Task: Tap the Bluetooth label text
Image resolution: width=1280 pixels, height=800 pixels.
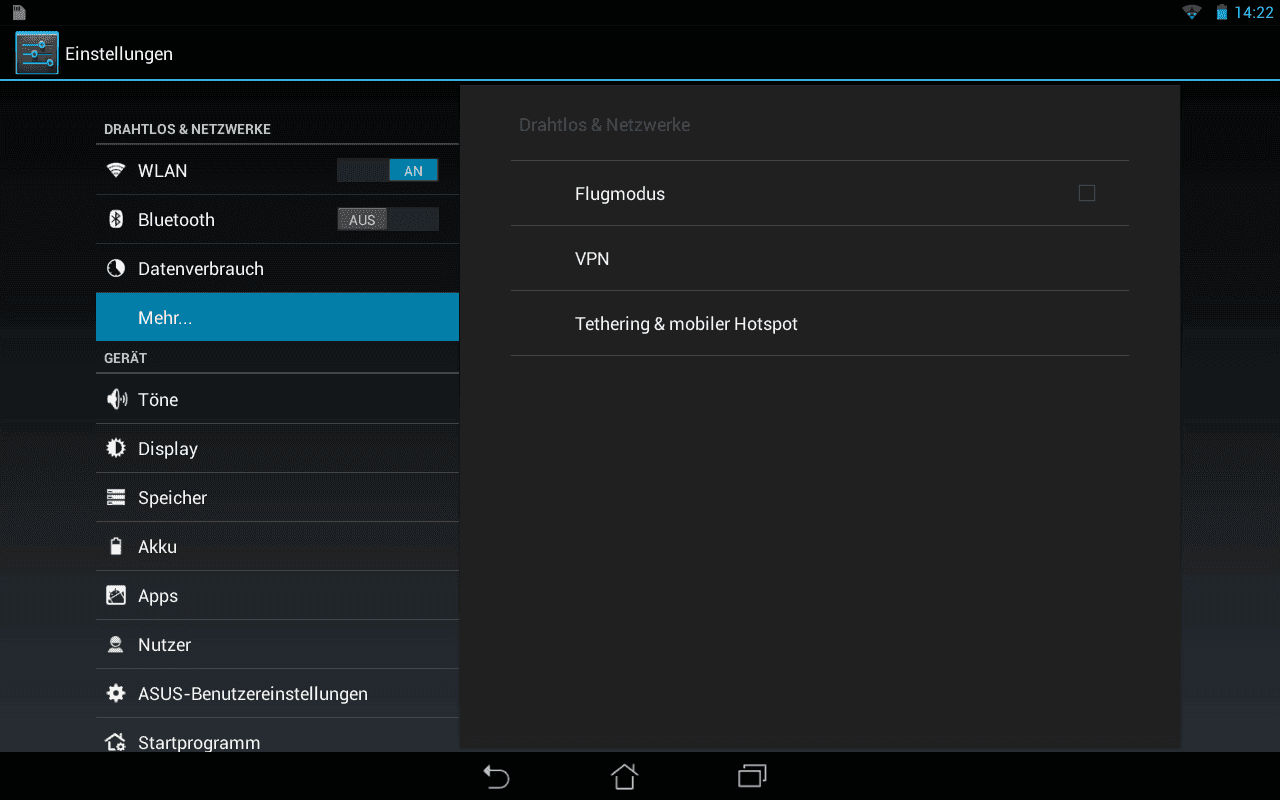Action: [176, 219]
